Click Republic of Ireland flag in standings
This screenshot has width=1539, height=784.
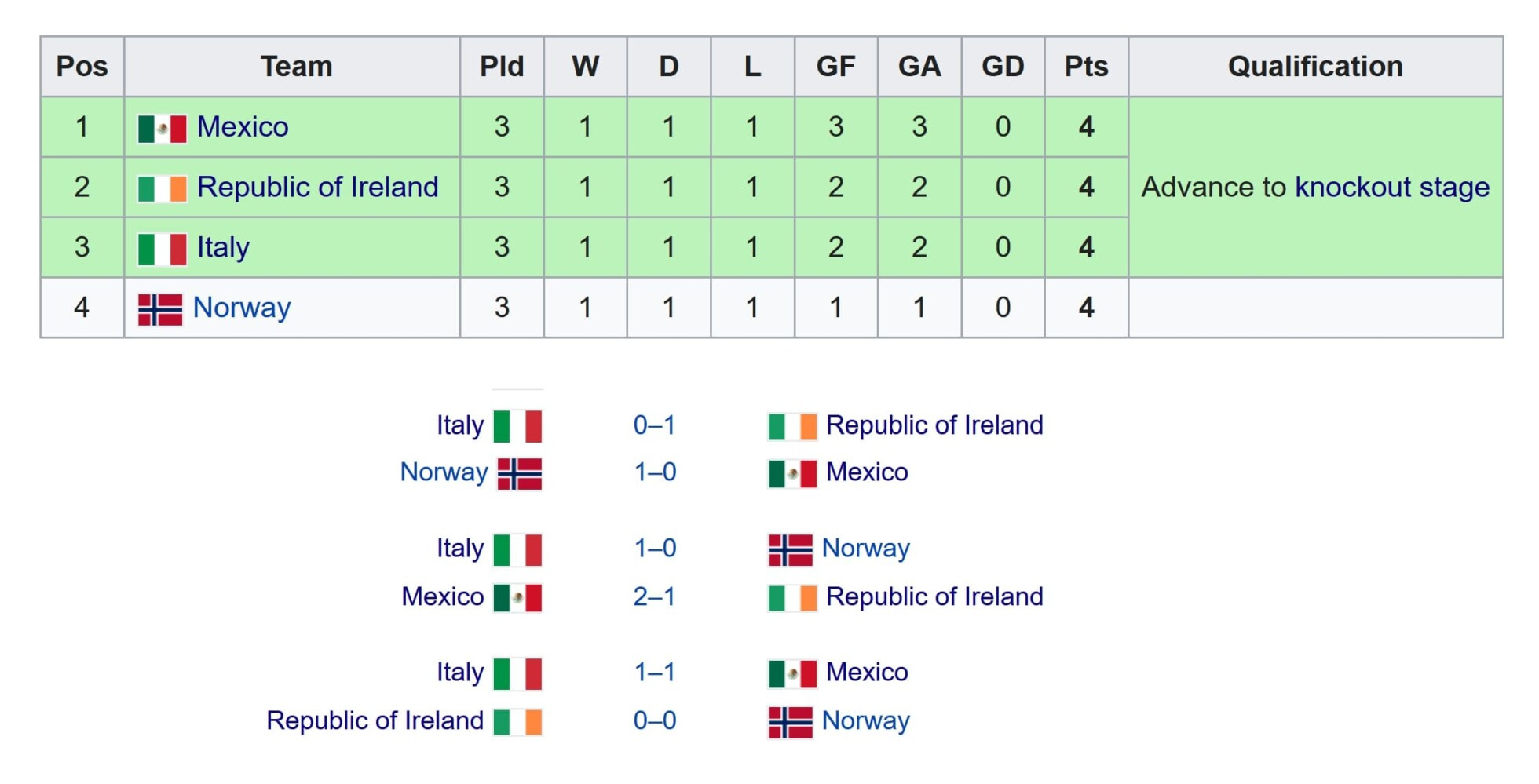[x=162, y=188]
